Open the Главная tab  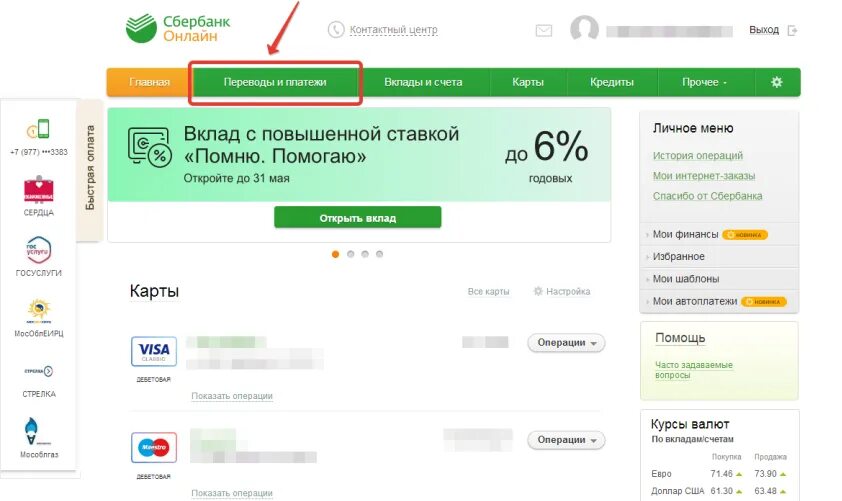tap(149, 82)
